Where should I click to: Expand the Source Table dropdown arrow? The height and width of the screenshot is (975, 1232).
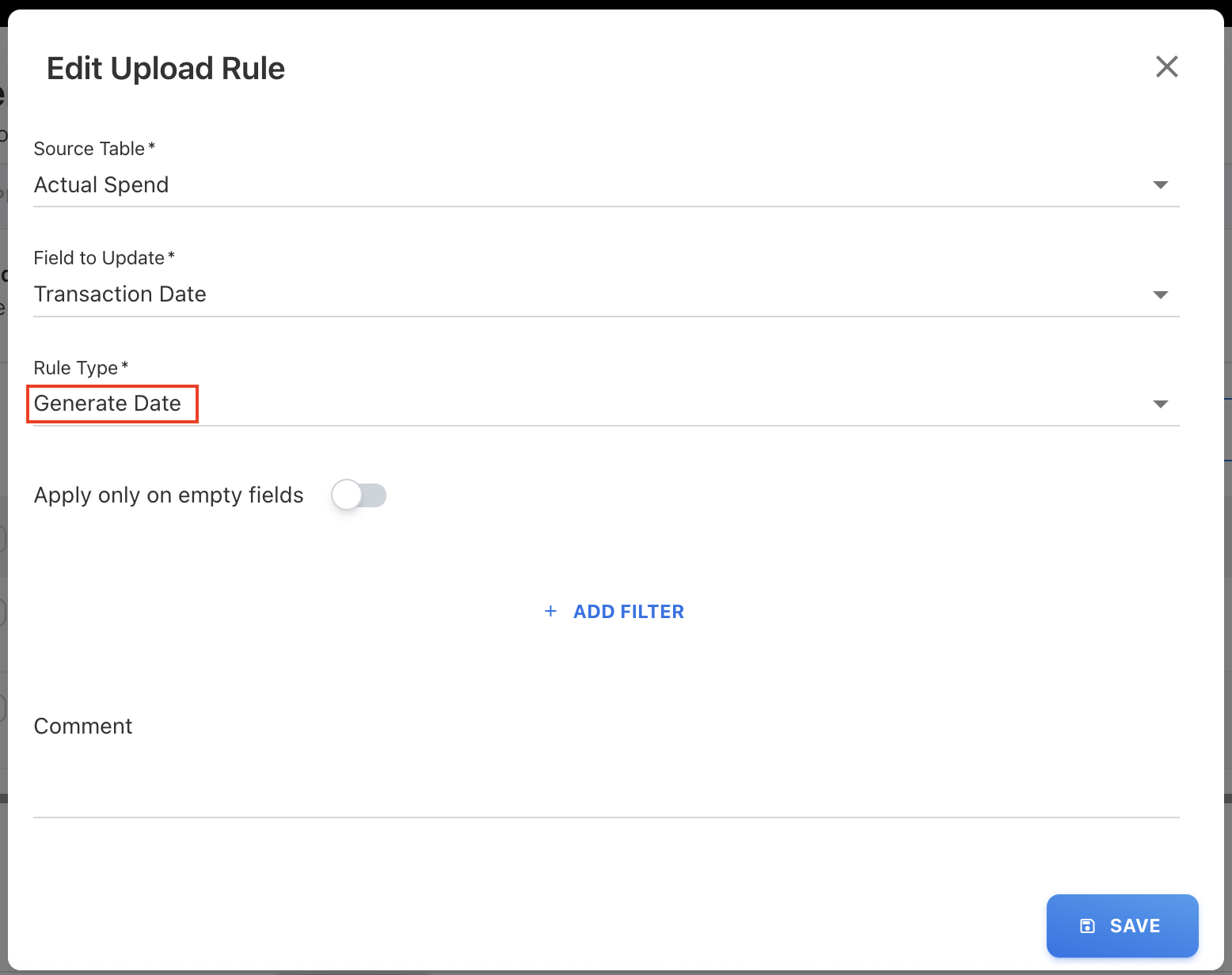(1160, 185)
